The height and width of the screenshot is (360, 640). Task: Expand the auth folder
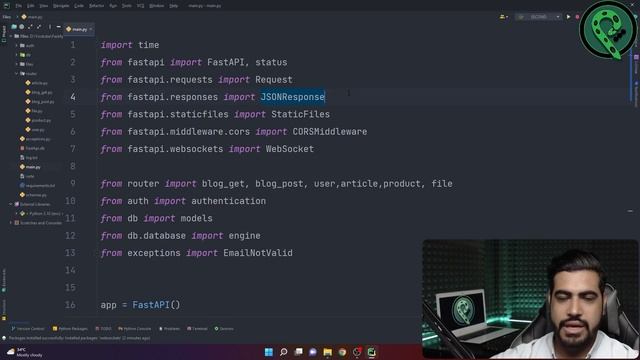coord(17,46)
